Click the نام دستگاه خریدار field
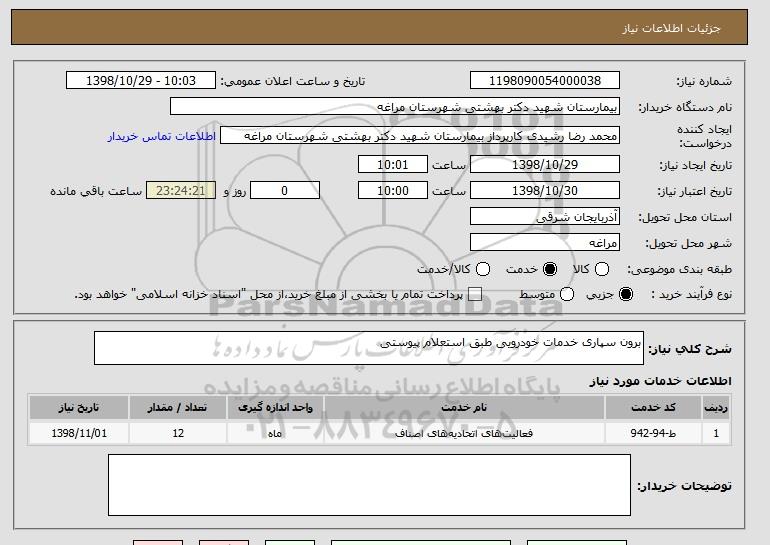This screenshot has height=545, width=770. click(x=395, y=107)
